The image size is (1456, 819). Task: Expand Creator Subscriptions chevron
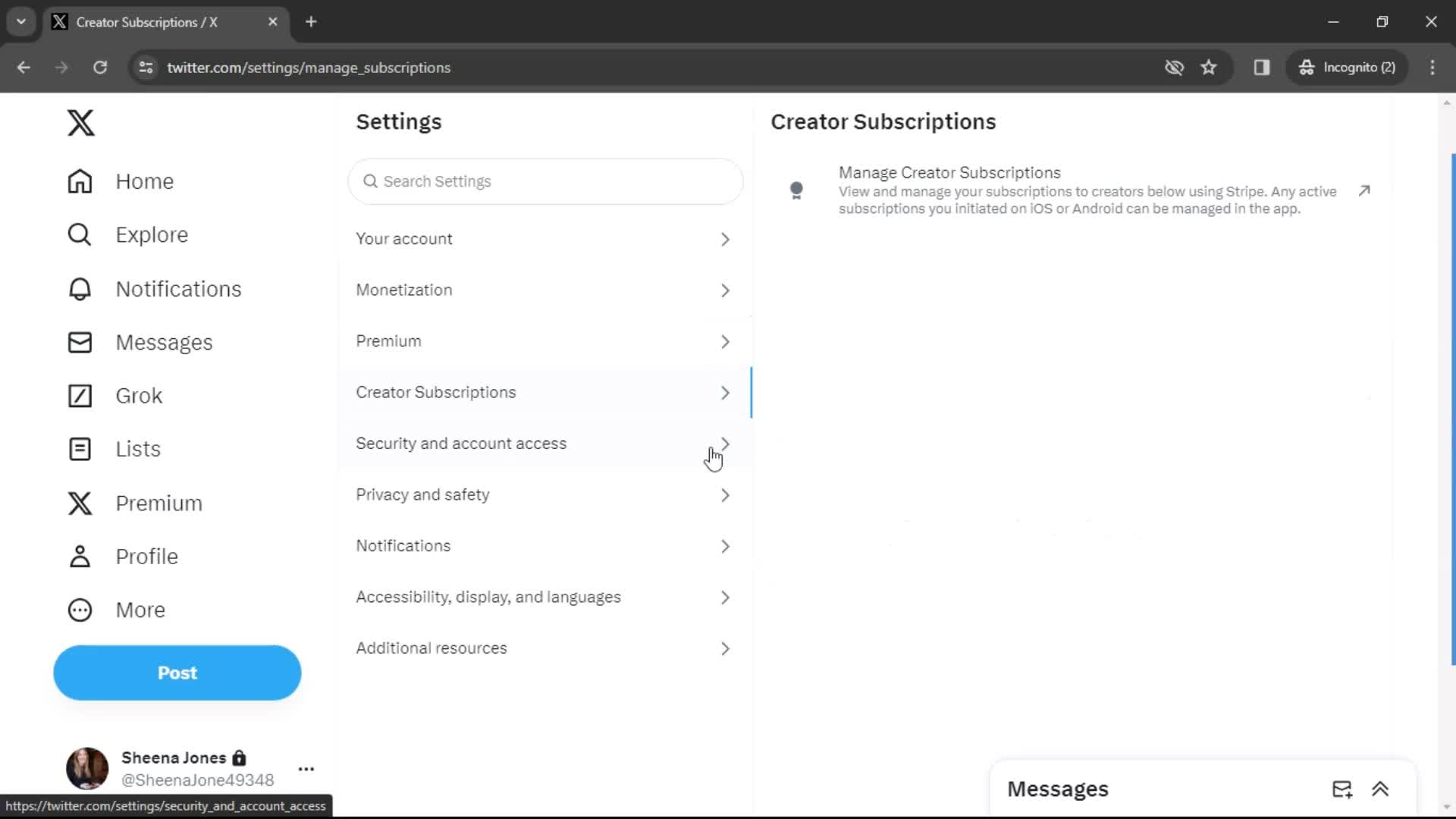[x=725, y=393]
